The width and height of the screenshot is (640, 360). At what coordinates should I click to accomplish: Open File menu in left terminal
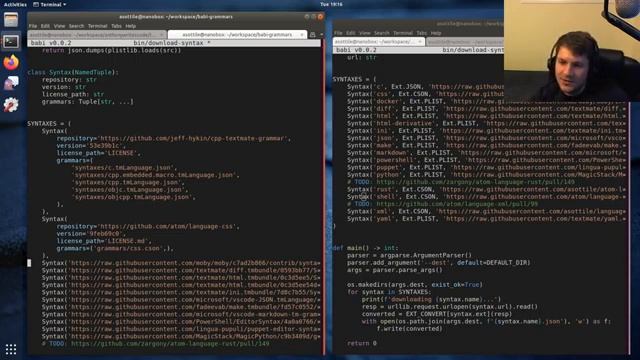pos(33,26)
